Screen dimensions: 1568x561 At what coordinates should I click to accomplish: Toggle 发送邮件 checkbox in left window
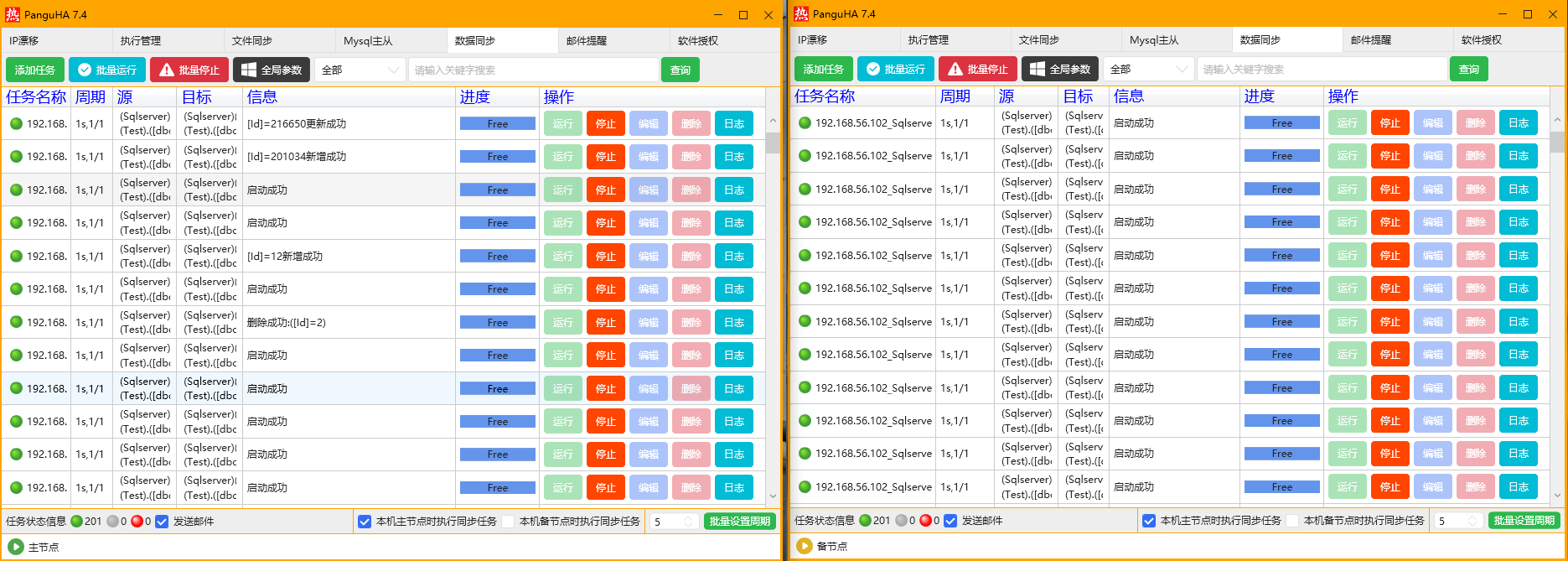(x=162, y=521)
